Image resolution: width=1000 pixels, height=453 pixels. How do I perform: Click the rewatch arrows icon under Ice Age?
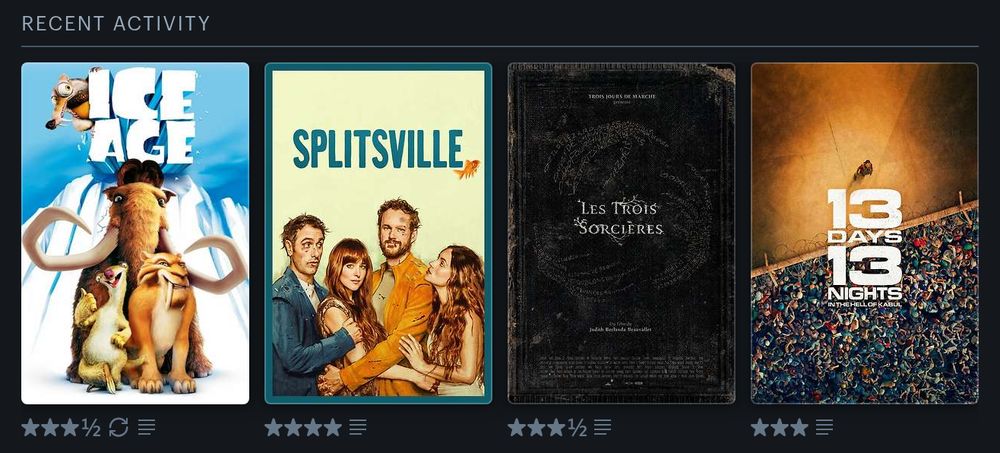tap(119, 427)
